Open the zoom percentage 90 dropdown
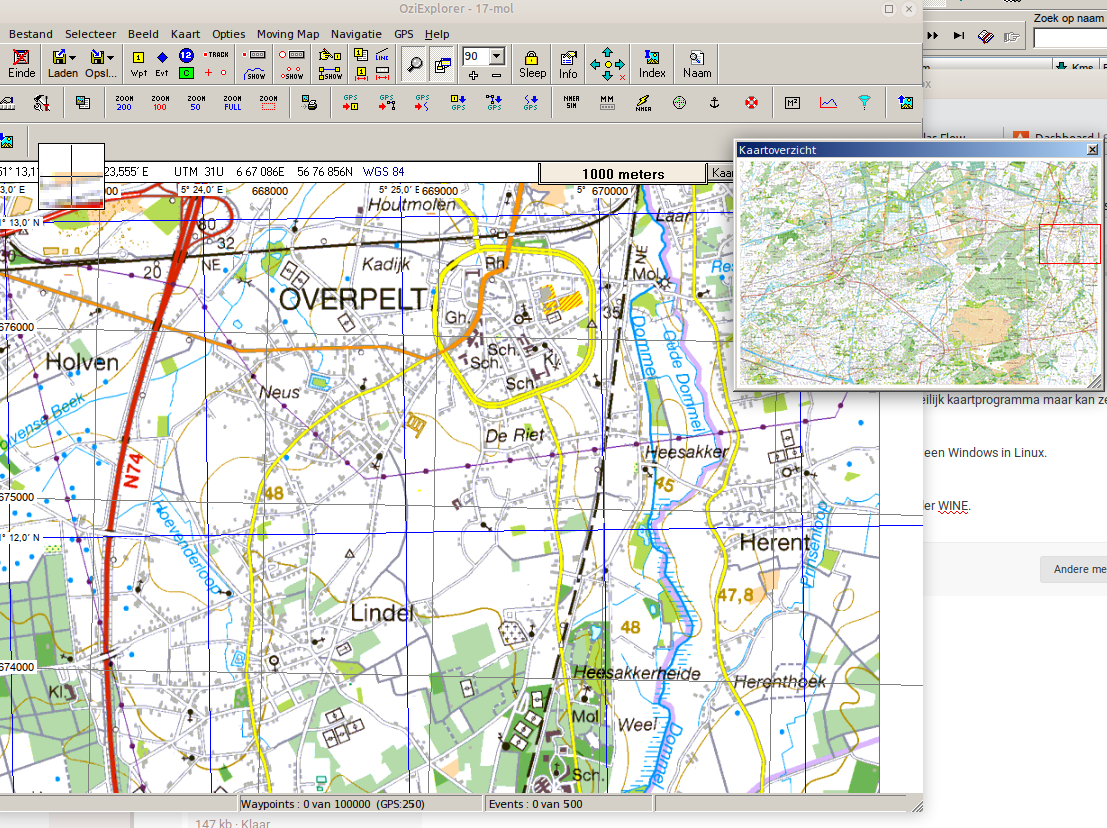This screenshot has height=828, width=1107. (x=497, y=56)
